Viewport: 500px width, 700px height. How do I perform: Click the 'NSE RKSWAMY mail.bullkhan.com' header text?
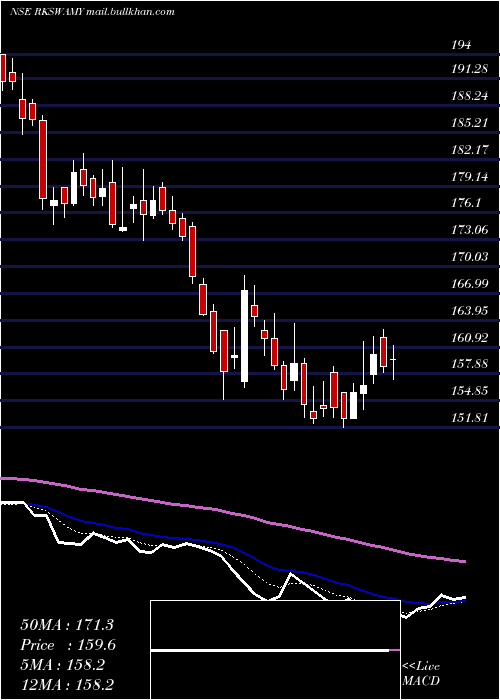(92, 12)
